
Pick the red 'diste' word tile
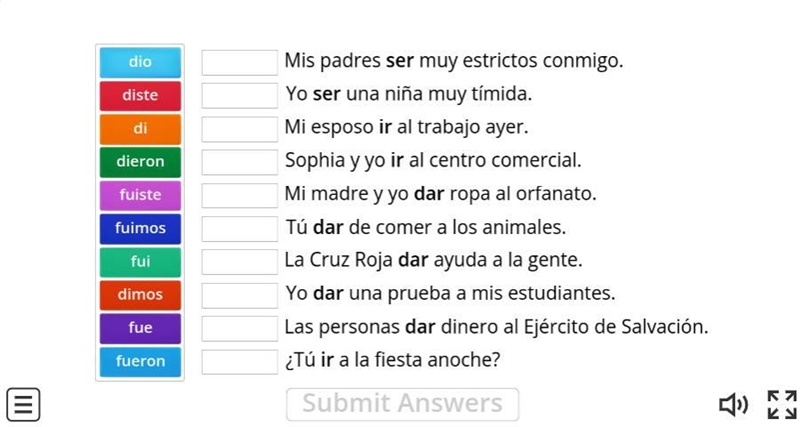pyautogui.click(x=140, y=95)
